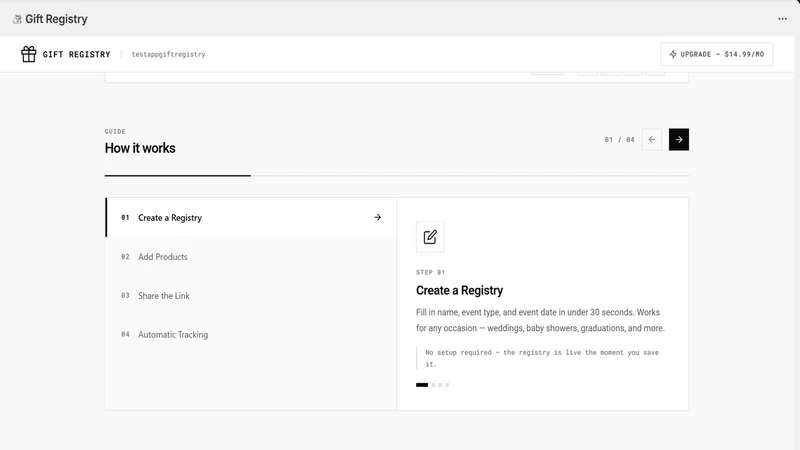
Task: Click the 'No setup required' note text
Action: [542, 358]
